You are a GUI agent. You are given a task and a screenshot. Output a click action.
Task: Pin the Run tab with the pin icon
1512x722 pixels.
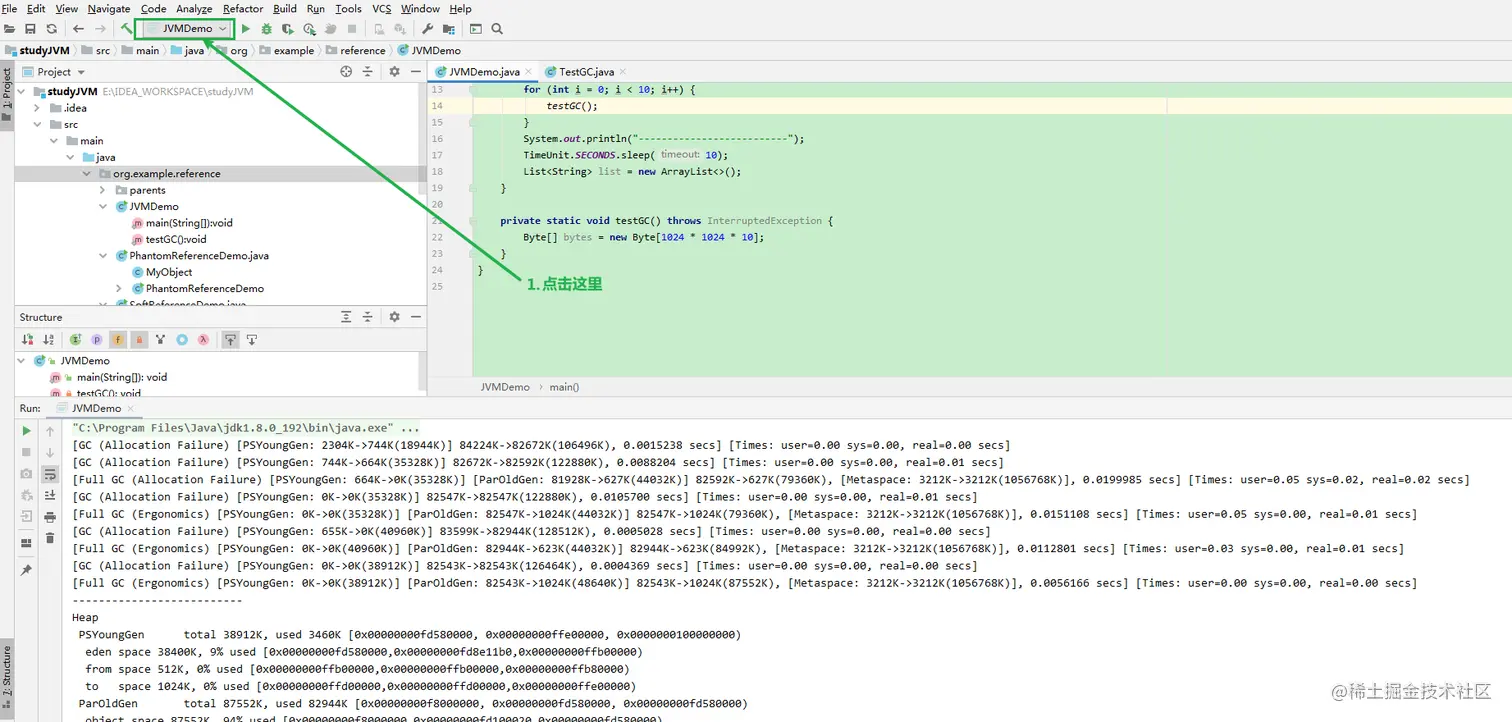(26, 570)
